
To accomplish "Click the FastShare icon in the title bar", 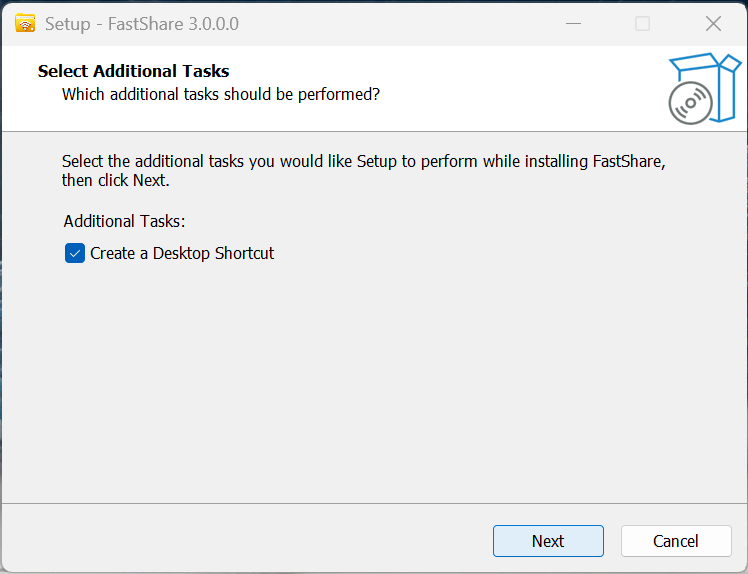I will (26, 23).
